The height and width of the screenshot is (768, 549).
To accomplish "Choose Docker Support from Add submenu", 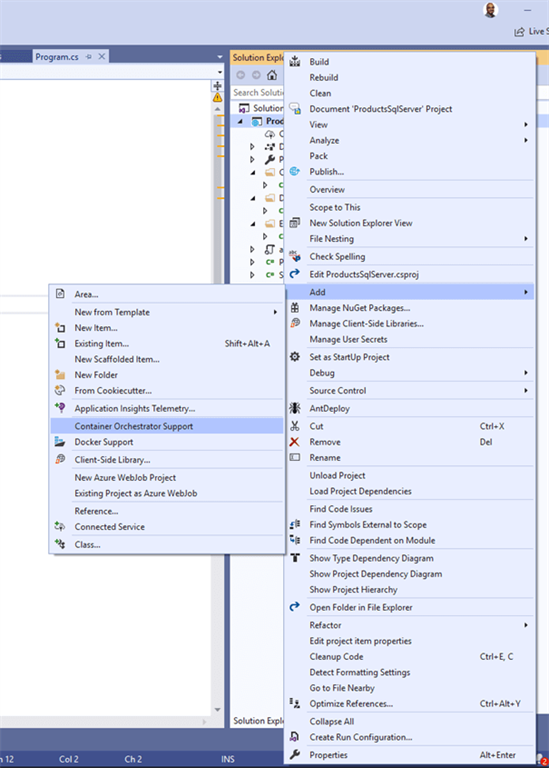I will [167, 442].
